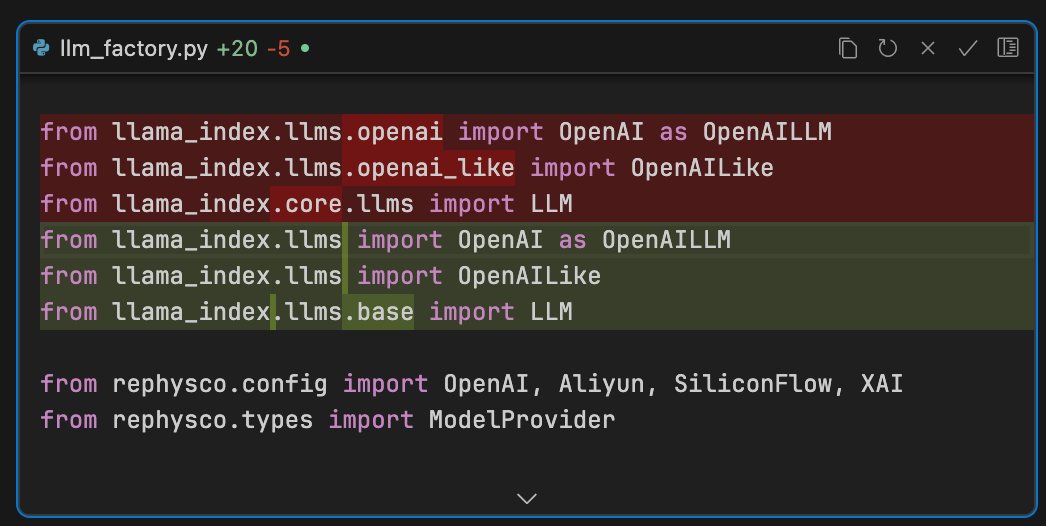Click the added line importing OpenAI as OpenAILLM
The height and width of the screenshot is (526, 1046).
click(x=537, y=240)
